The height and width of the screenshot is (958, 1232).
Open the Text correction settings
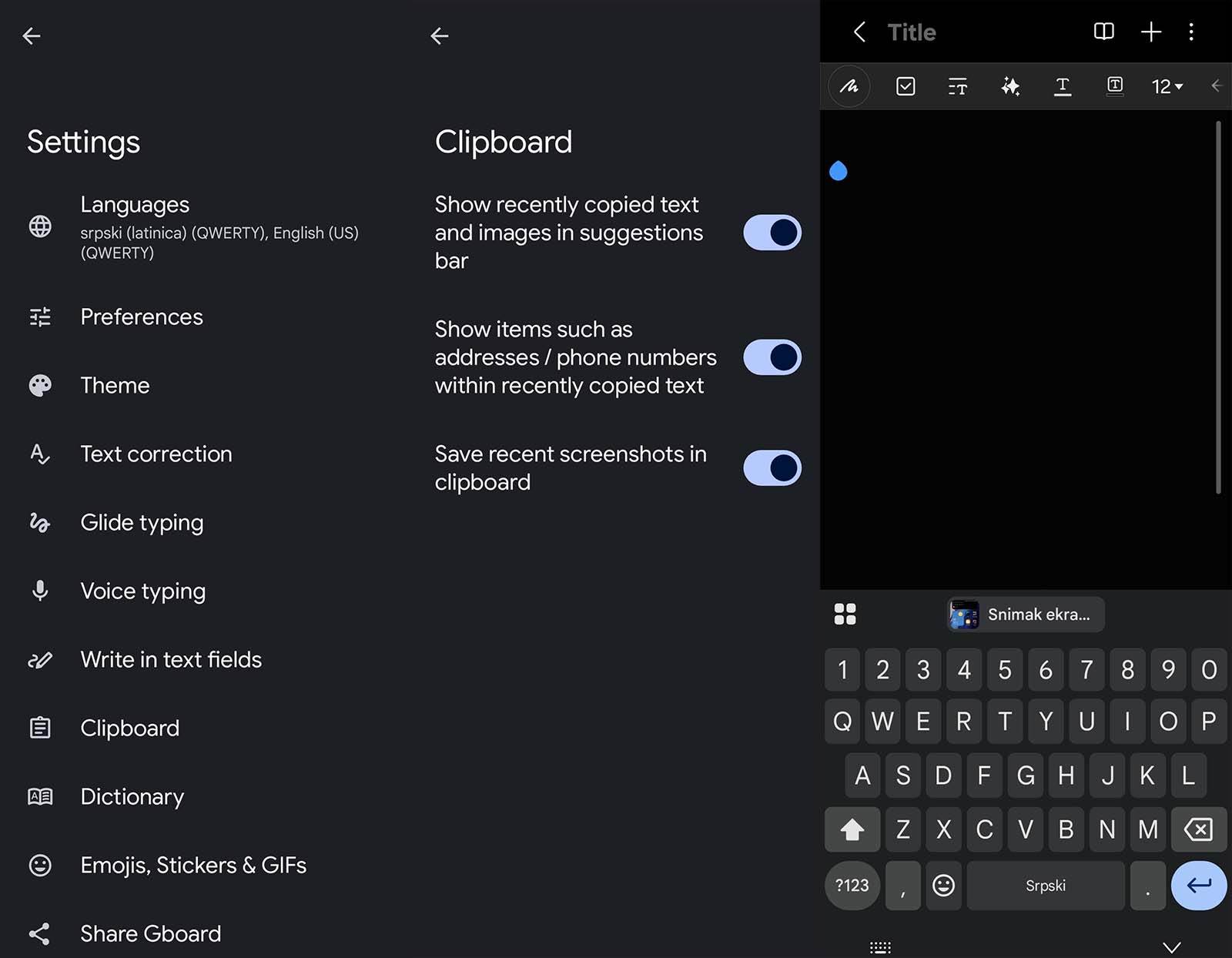[156, 454]
